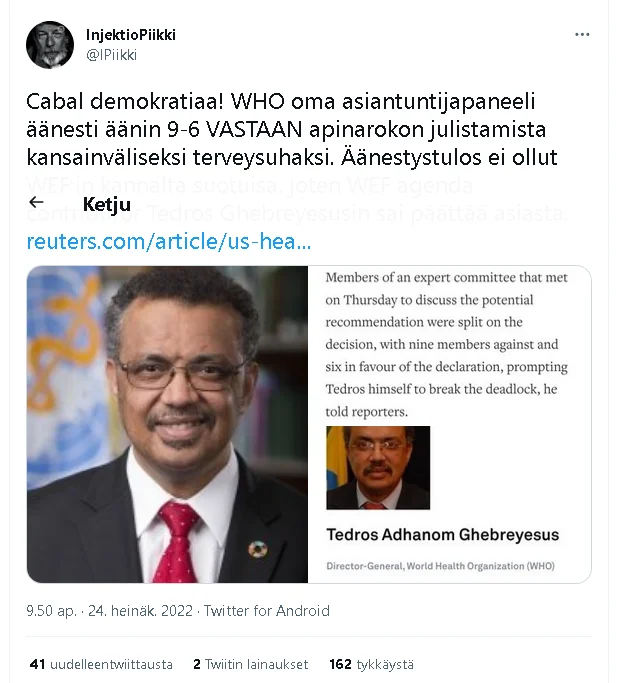Open the InjektioPiikki display name

point(131,34)
